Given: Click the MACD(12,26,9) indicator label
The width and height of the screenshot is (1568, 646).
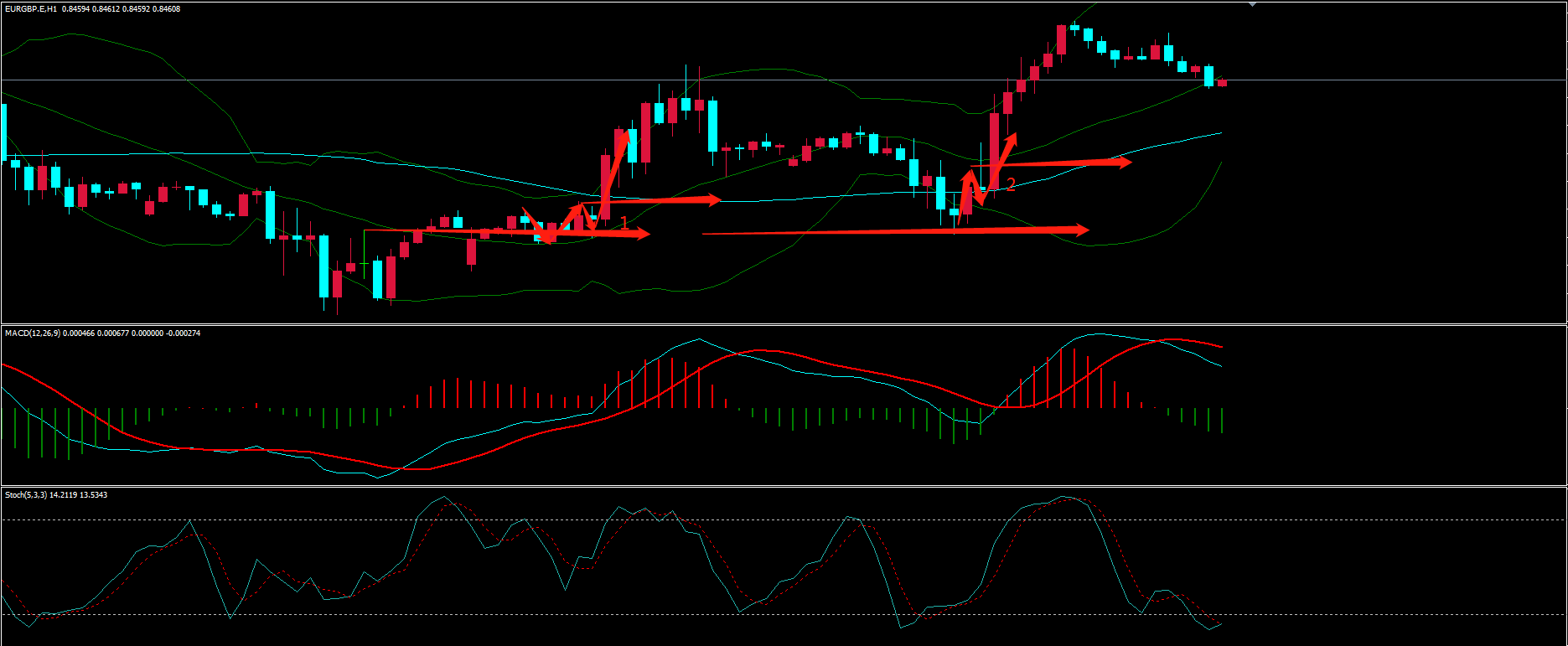Looking at the screenshot, I should tap(32, 333).
